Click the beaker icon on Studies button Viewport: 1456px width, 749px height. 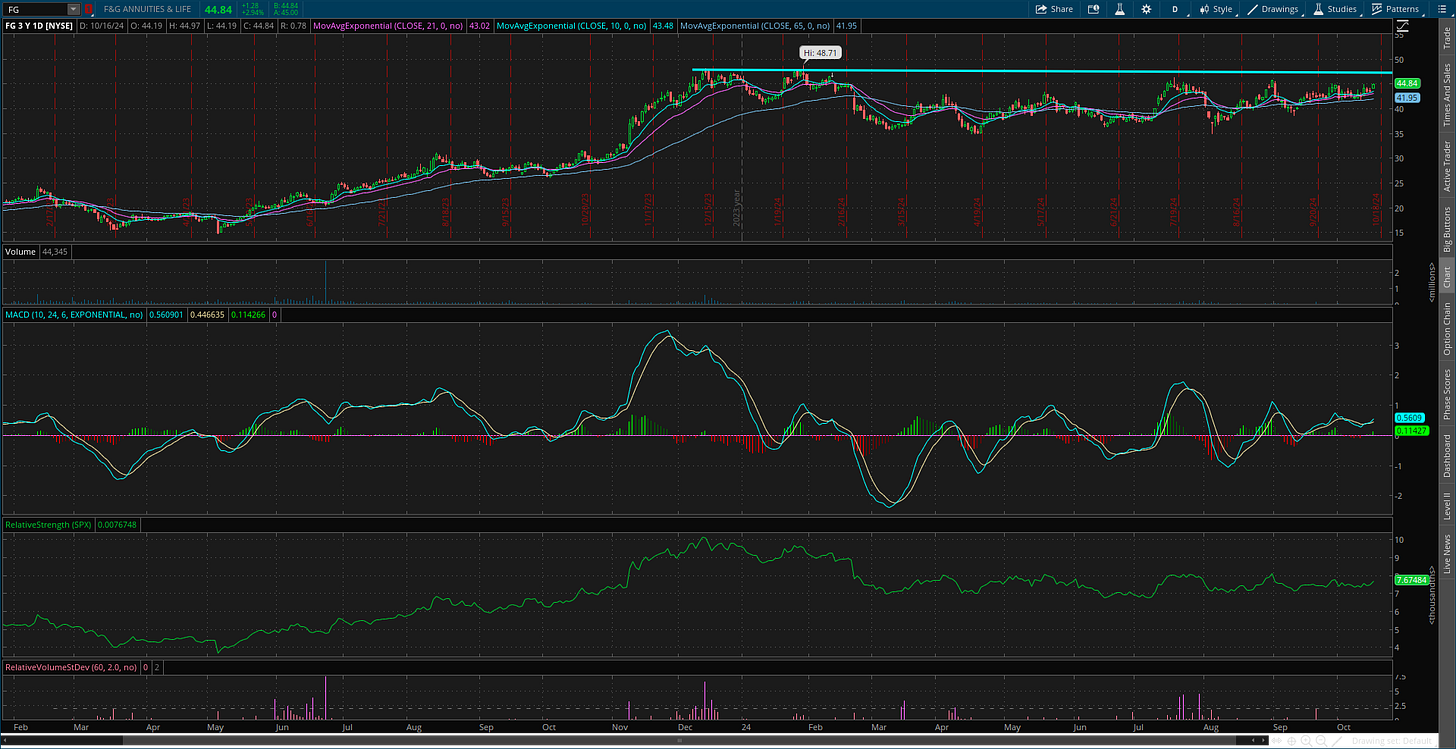1319,9
